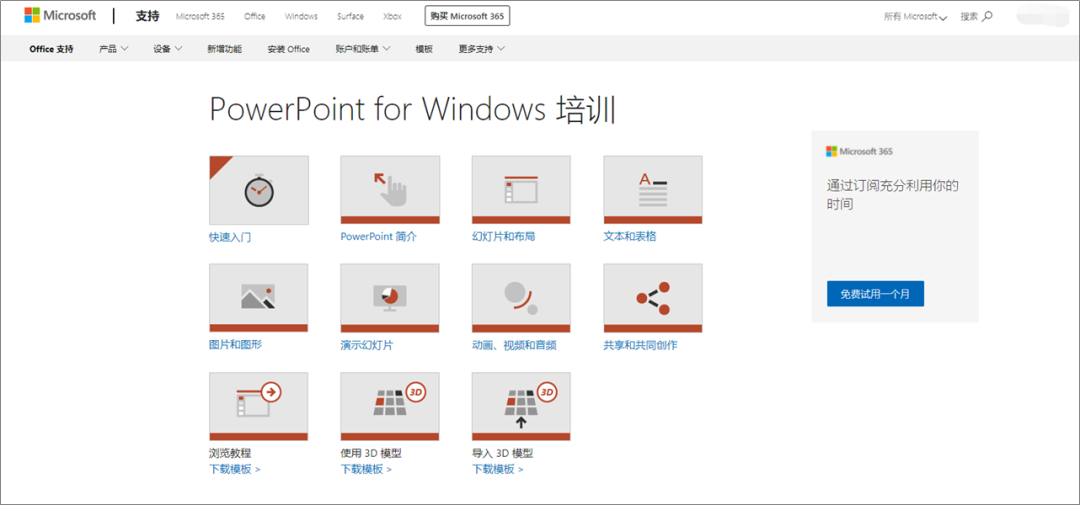Open the 快速入门 text link

pos(230,237)
